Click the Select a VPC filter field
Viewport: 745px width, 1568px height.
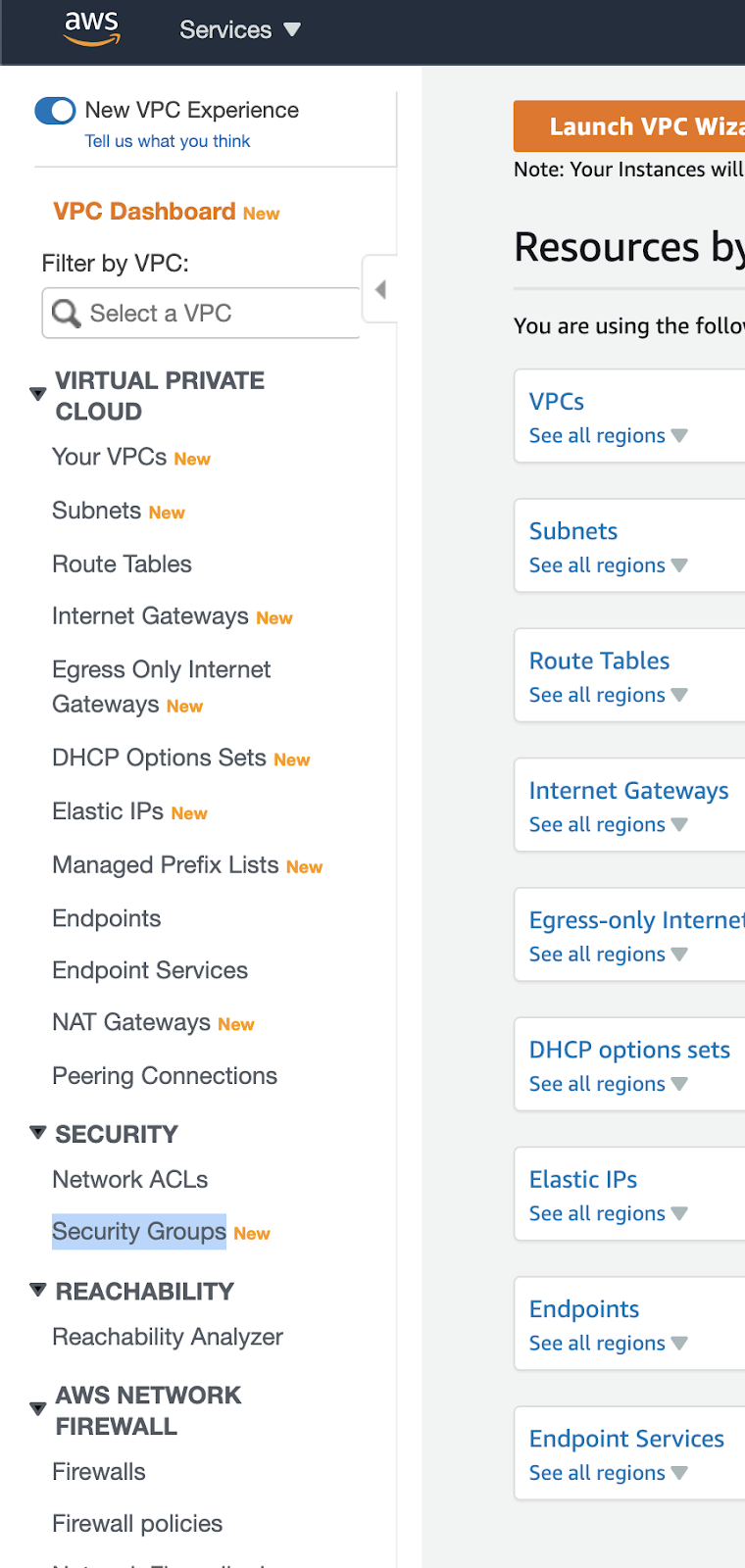[201, 314]
